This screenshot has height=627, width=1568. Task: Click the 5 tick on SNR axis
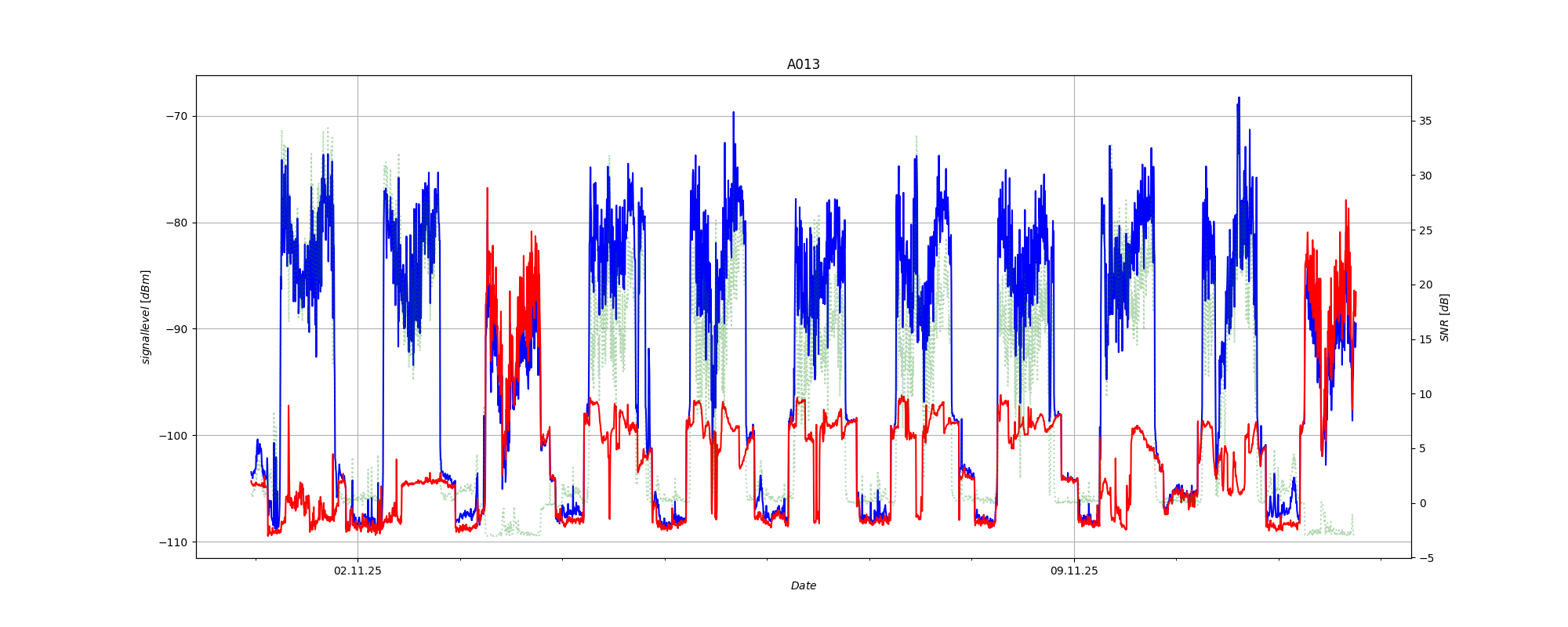click(1422, 448)
